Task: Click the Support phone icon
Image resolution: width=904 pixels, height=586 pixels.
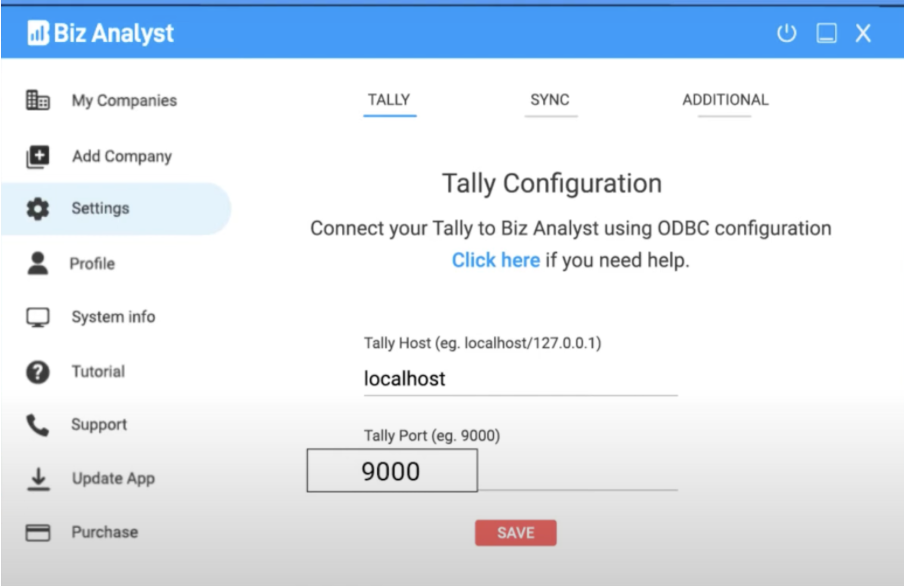Action: 37,425
